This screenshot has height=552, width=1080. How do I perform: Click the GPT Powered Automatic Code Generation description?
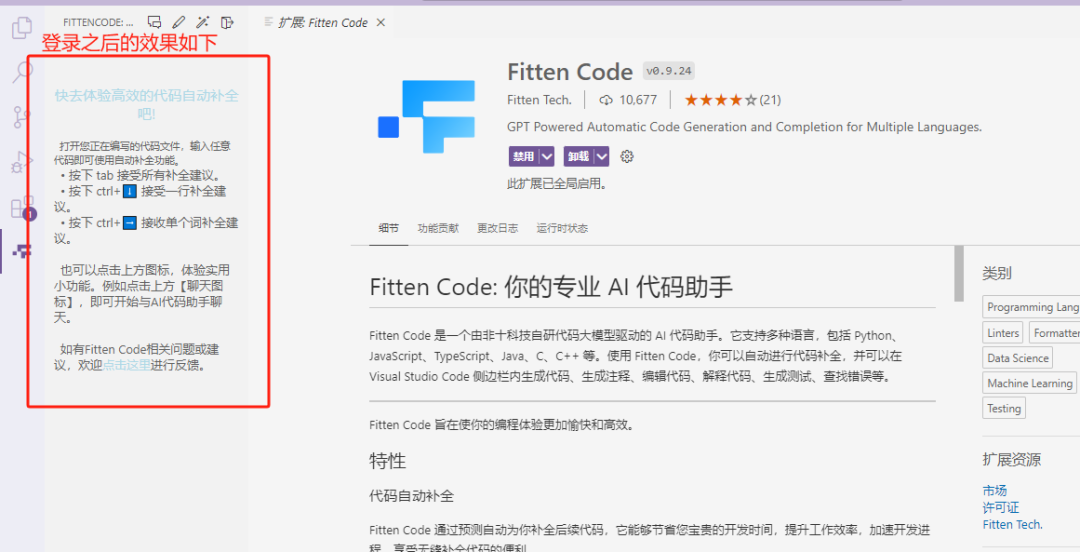click(x=745, y=127)
